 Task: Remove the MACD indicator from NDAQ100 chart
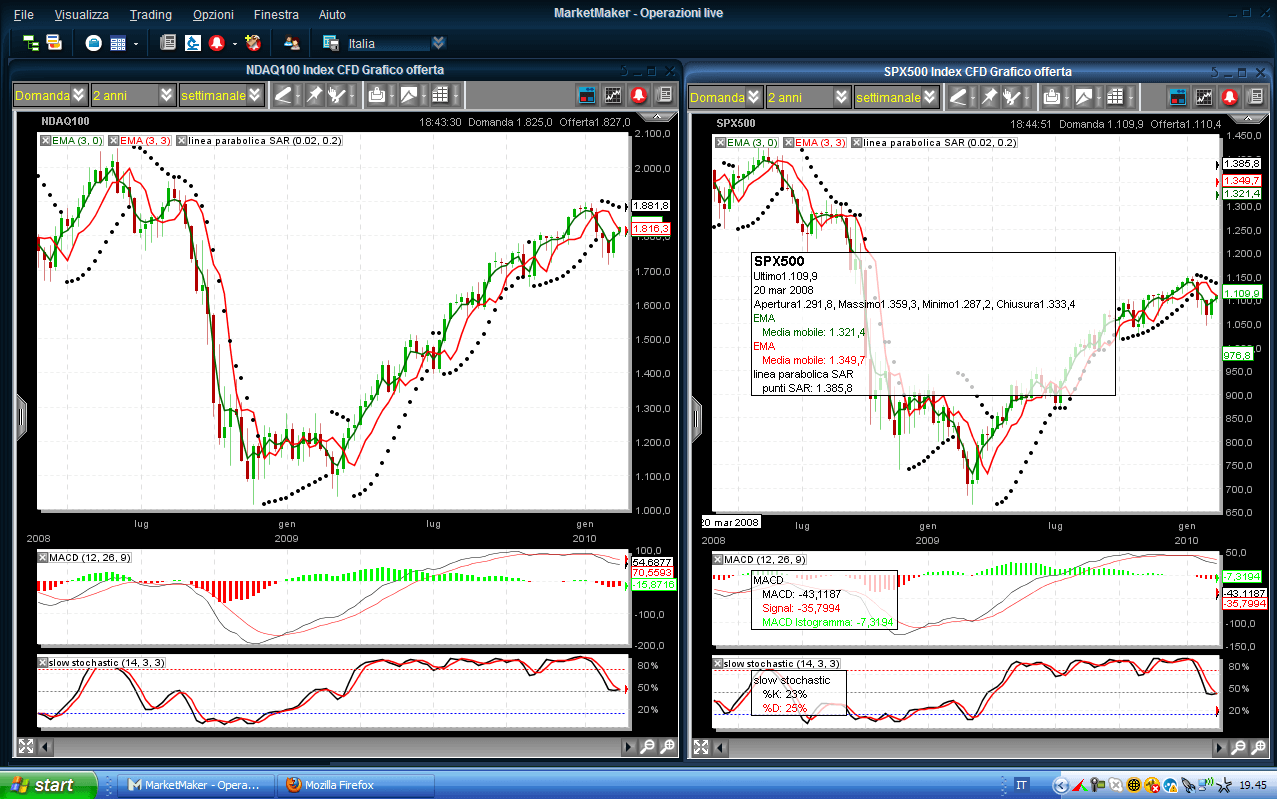(x=43, y=557)
